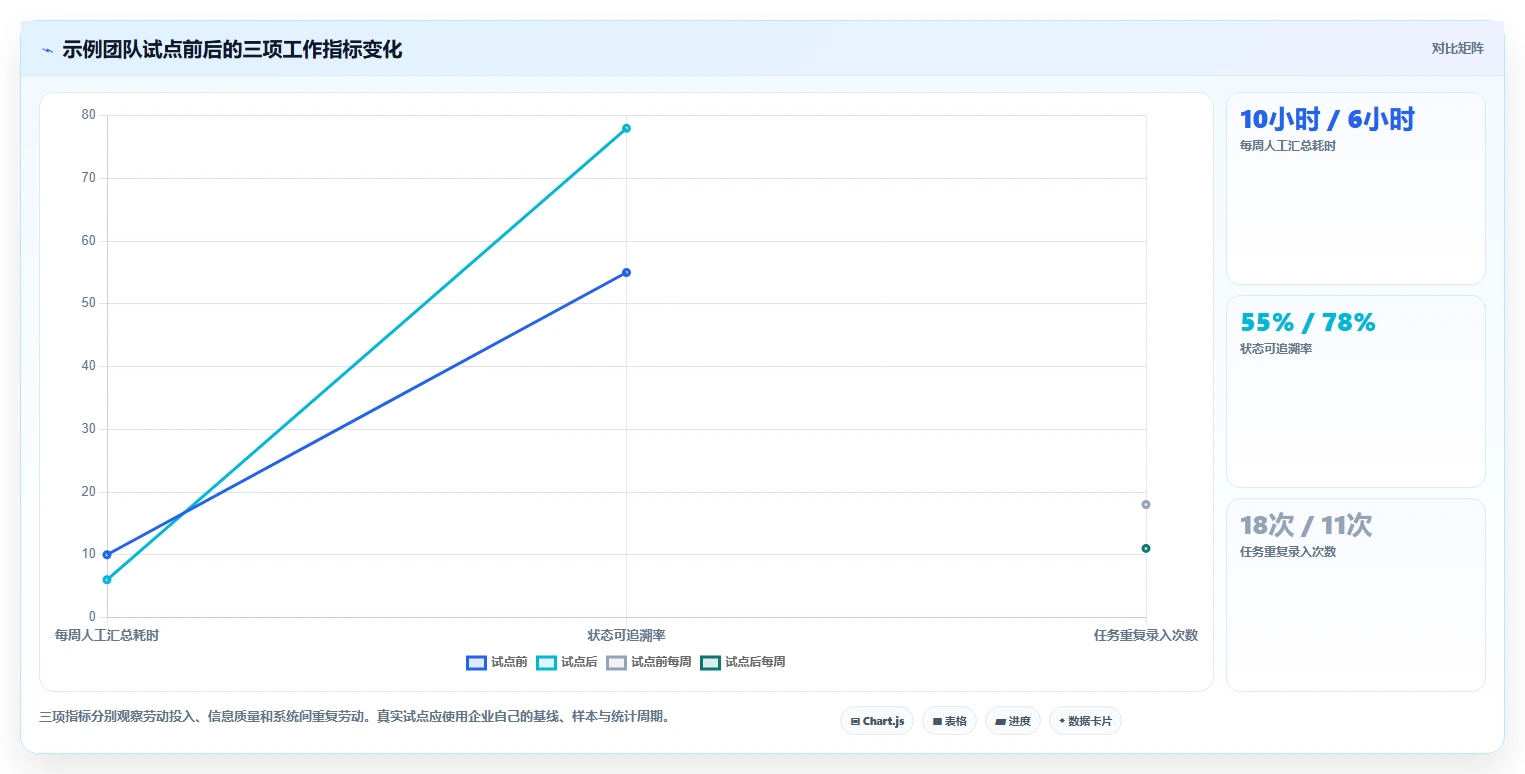Click the 状态可追溯率 card caption
The image size is (1525, 774).
point(1276,349)
